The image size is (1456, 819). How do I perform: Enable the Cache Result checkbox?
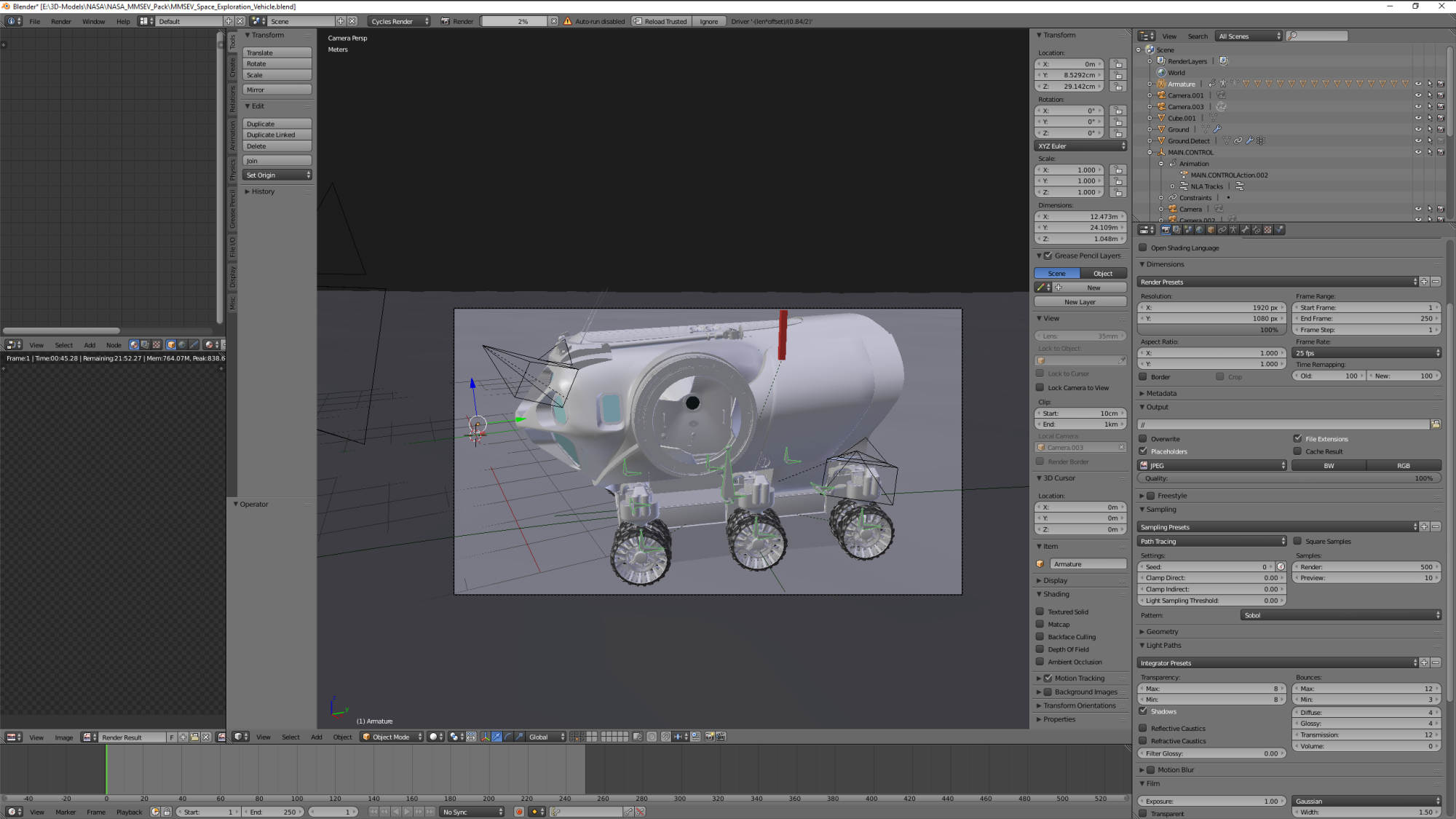click(x=1297, y=451)
